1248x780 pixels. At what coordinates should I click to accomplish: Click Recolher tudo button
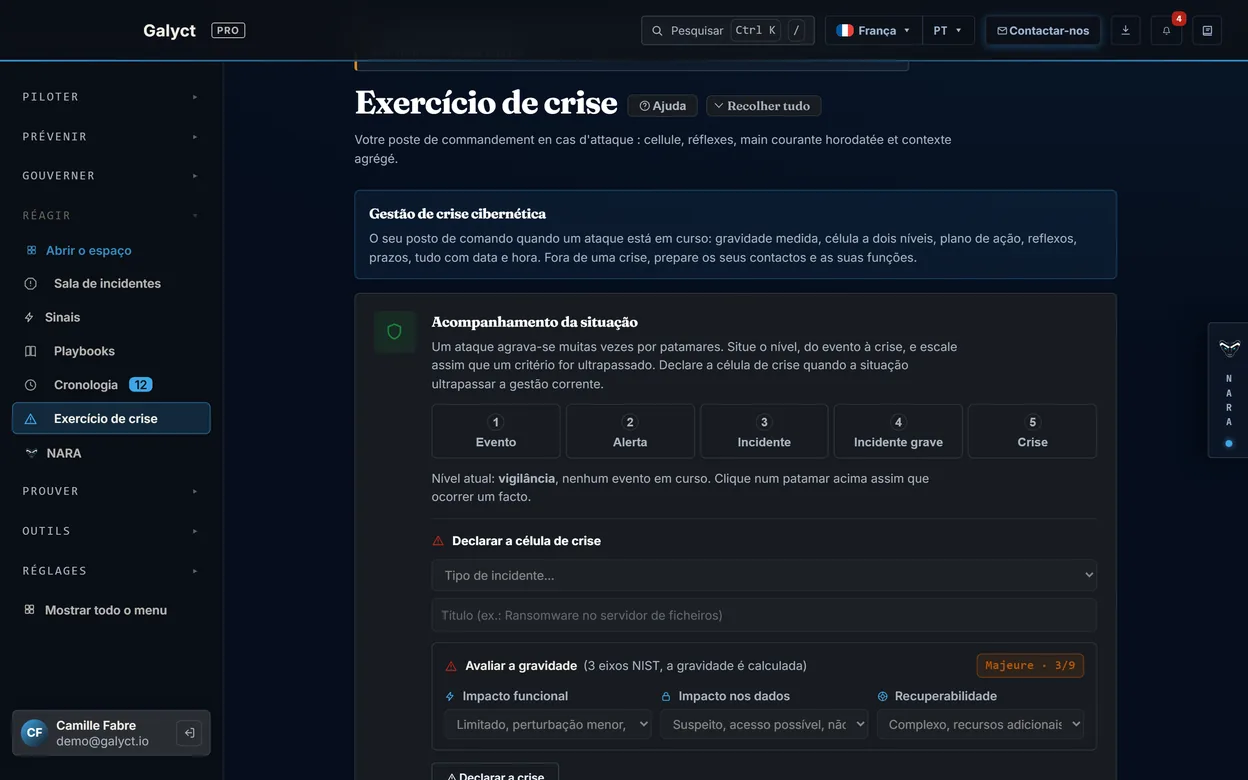point(763,106)
